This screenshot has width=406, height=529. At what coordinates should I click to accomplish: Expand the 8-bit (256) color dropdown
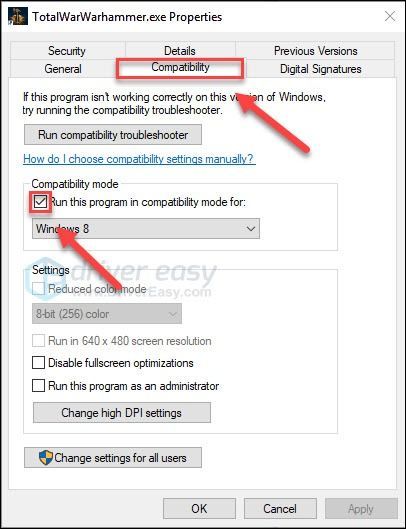click(x=107, y=314)
